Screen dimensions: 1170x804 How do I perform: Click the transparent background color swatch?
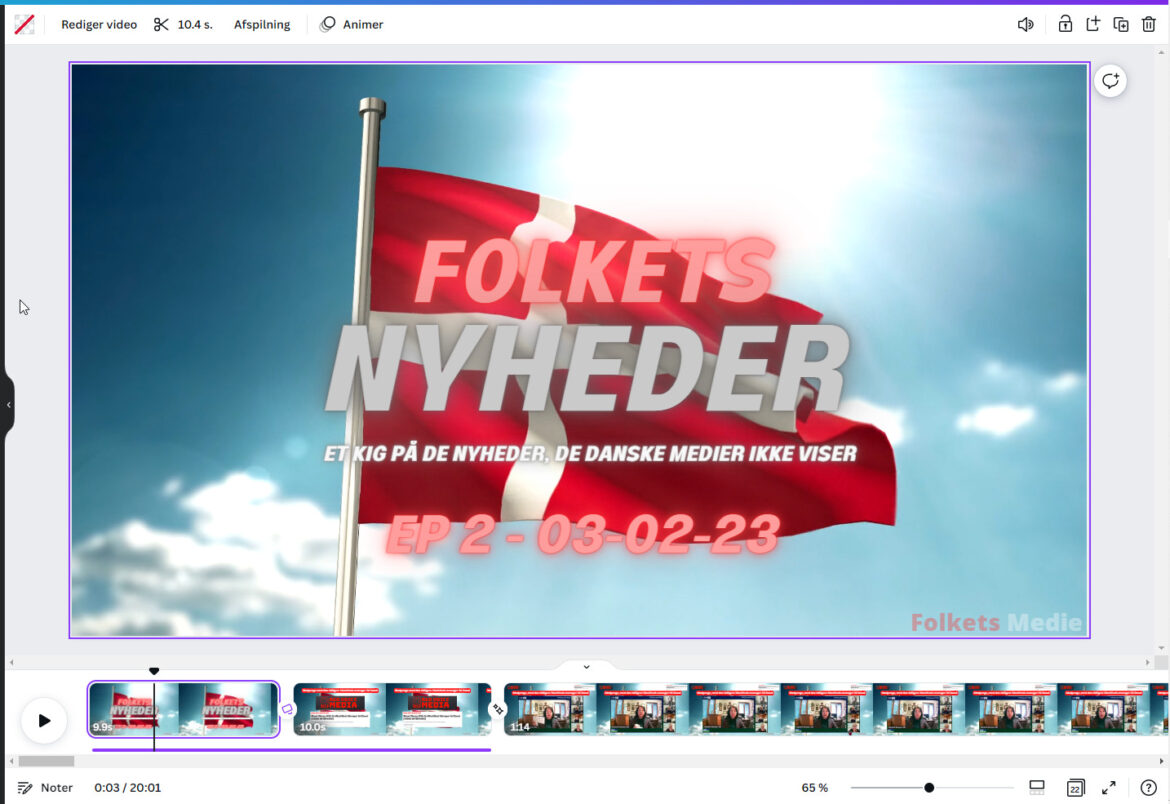pyautogui.click(x=24, y=25)
